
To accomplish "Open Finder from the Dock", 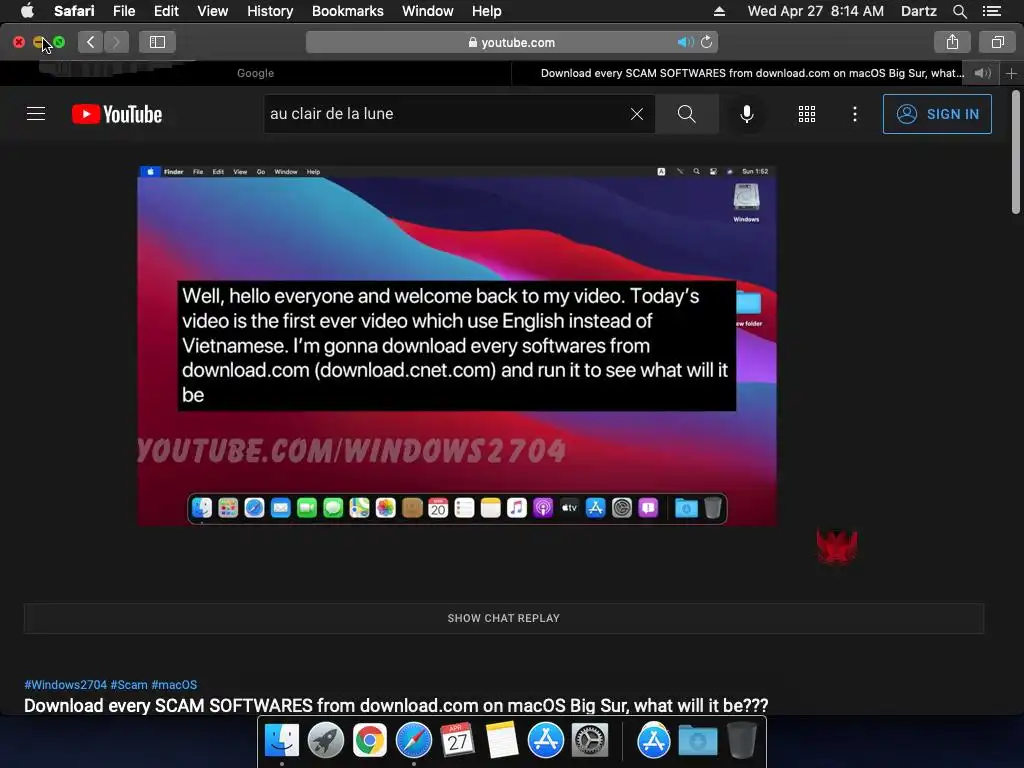I will coord(281,741).
